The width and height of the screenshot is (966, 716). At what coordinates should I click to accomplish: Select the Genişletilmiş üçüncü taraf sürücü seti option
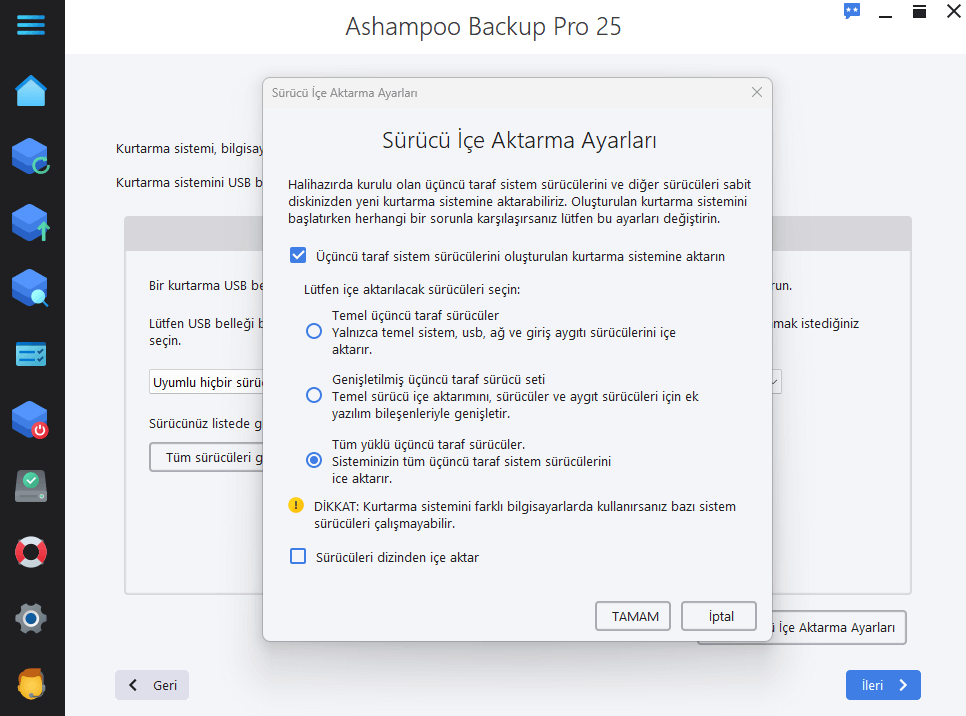(314, 396)
